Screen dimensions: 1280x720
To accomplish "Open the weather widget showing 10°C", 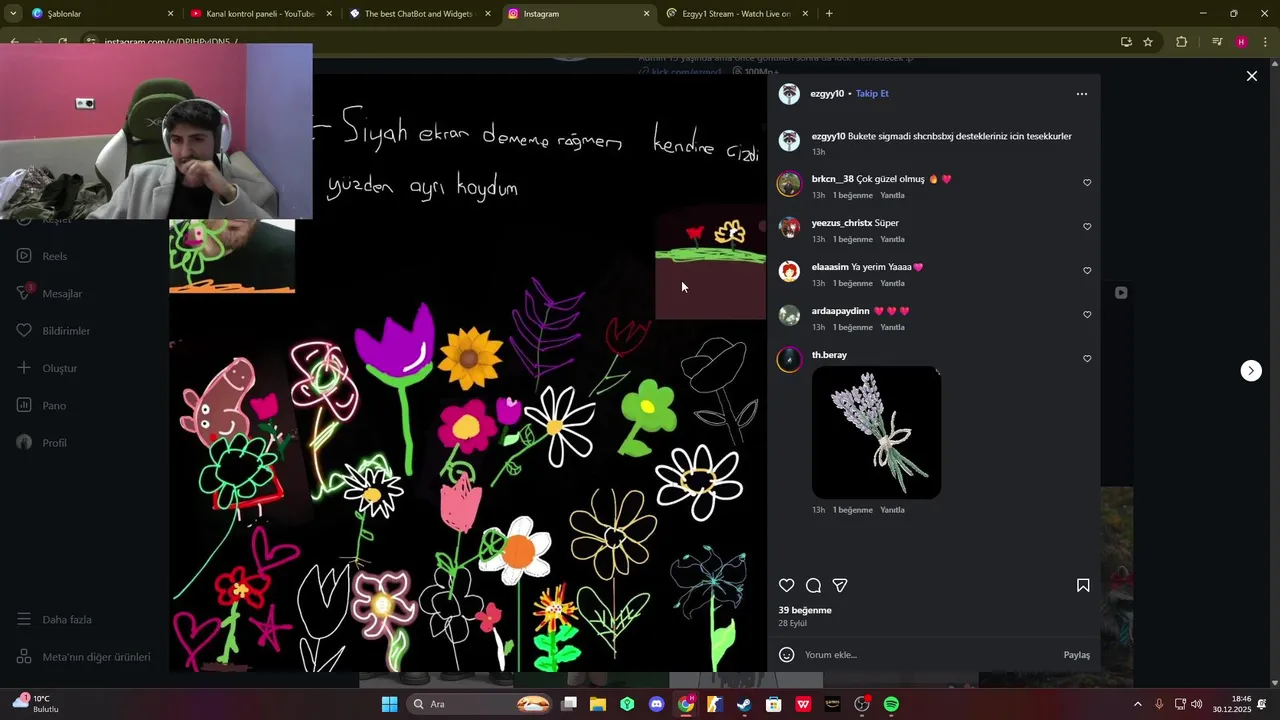I will [36, 704].
